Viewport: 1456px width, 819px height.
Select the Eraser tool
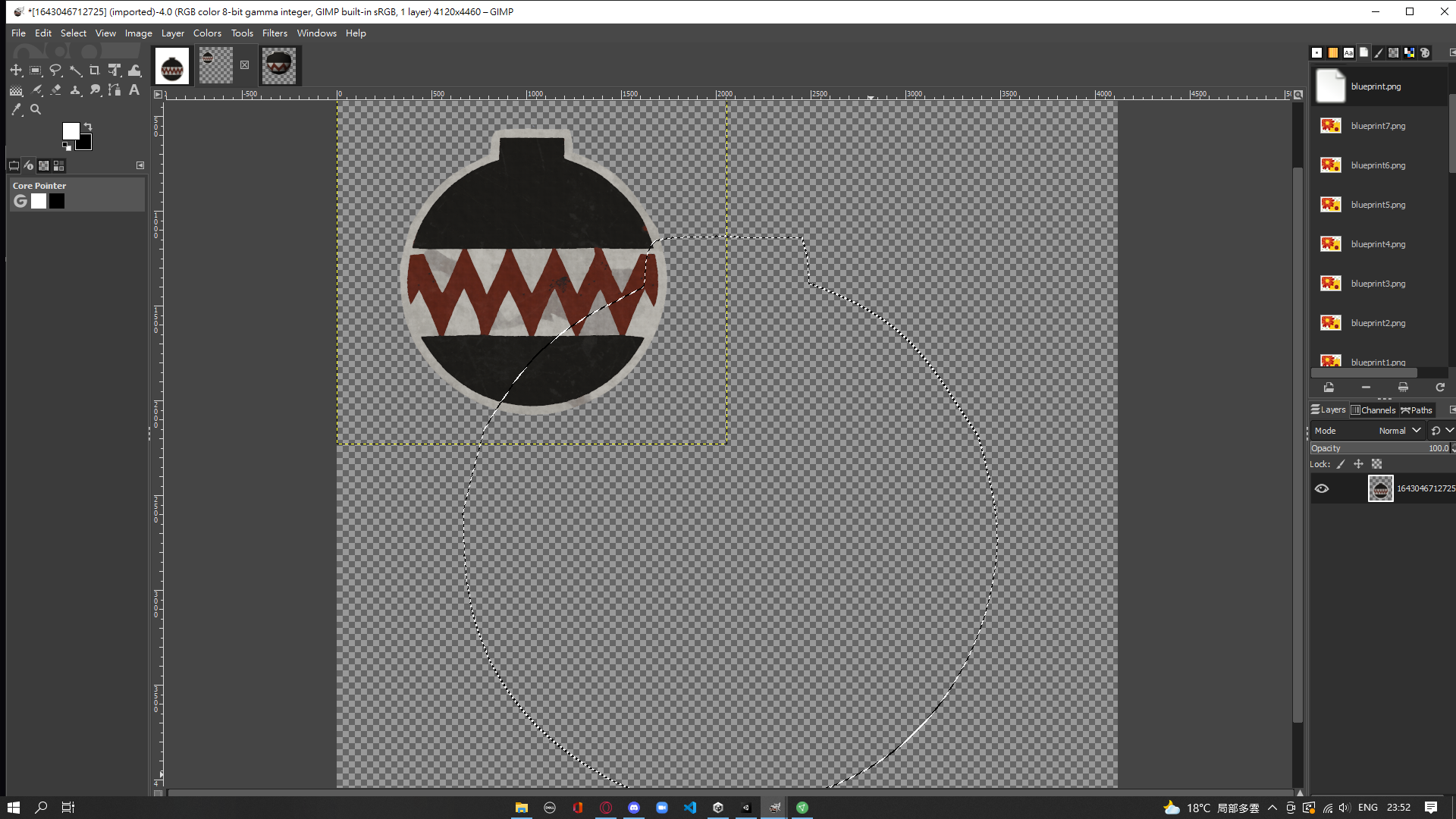click(x=55, y=90)
